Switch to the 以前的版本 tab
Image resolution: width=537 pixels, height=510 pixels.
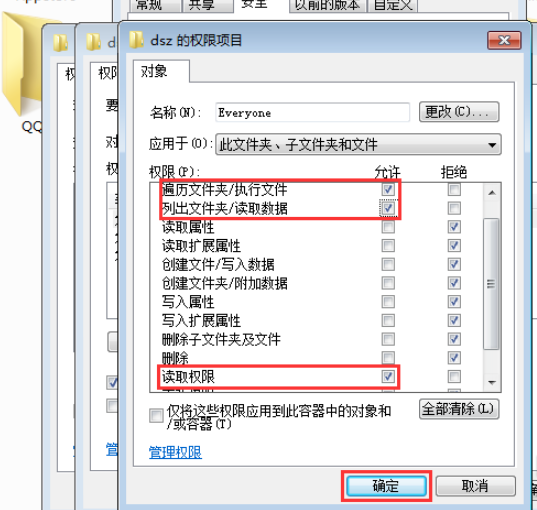pos(327,5)
